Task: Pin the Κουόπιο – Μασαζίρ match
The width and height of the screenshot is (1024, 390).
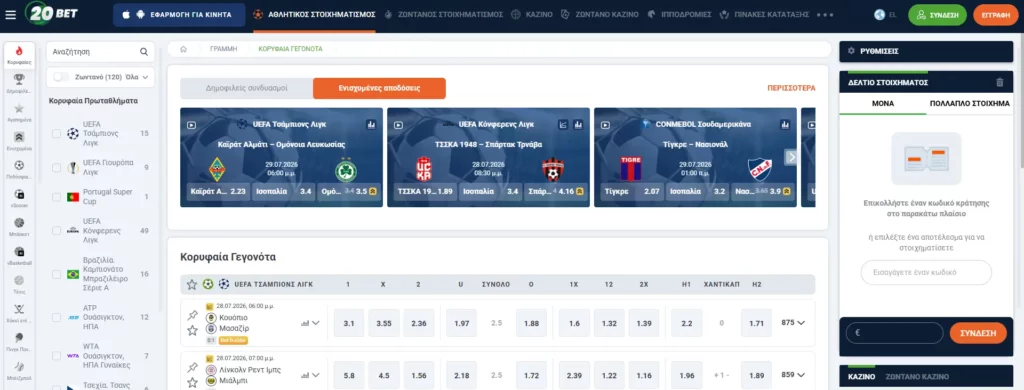Action: tap(192, 315)
